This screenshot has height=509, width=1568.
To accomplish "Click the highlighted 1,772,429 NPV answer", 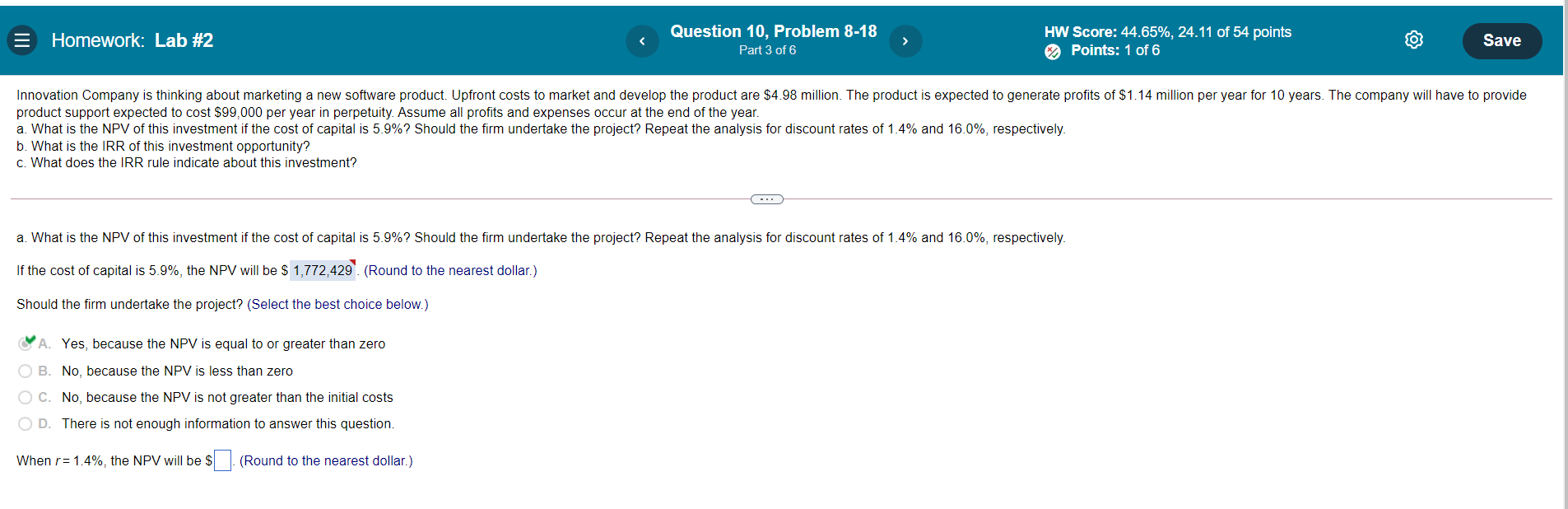I will [321, 270].
